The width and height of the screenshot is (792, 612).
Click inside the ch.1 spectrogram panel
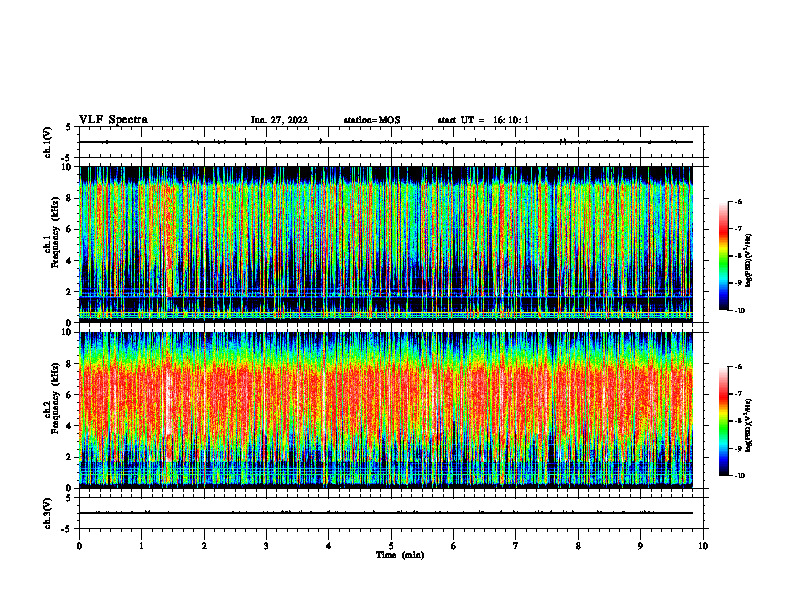tap(386, 244)
